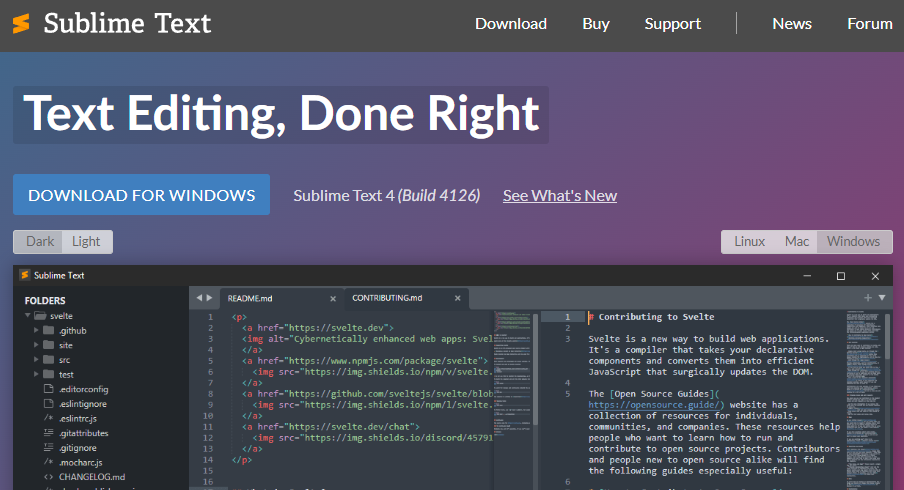
Task: Click the .editorconfig file icon
Action: [48, 389]
